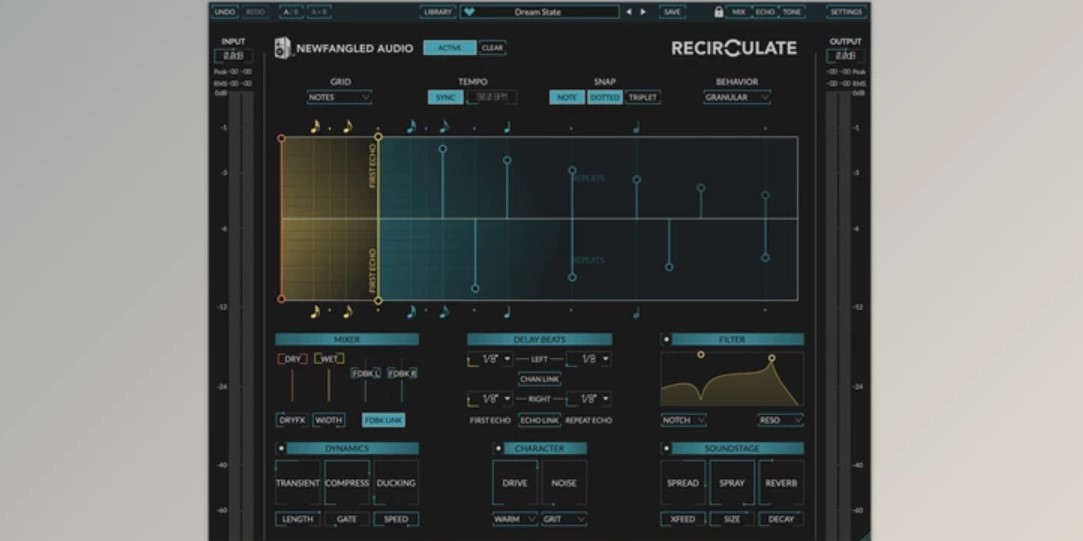Toggle the Filter section power button
This screenshot has height=541, width=1083.
(667, 340)
